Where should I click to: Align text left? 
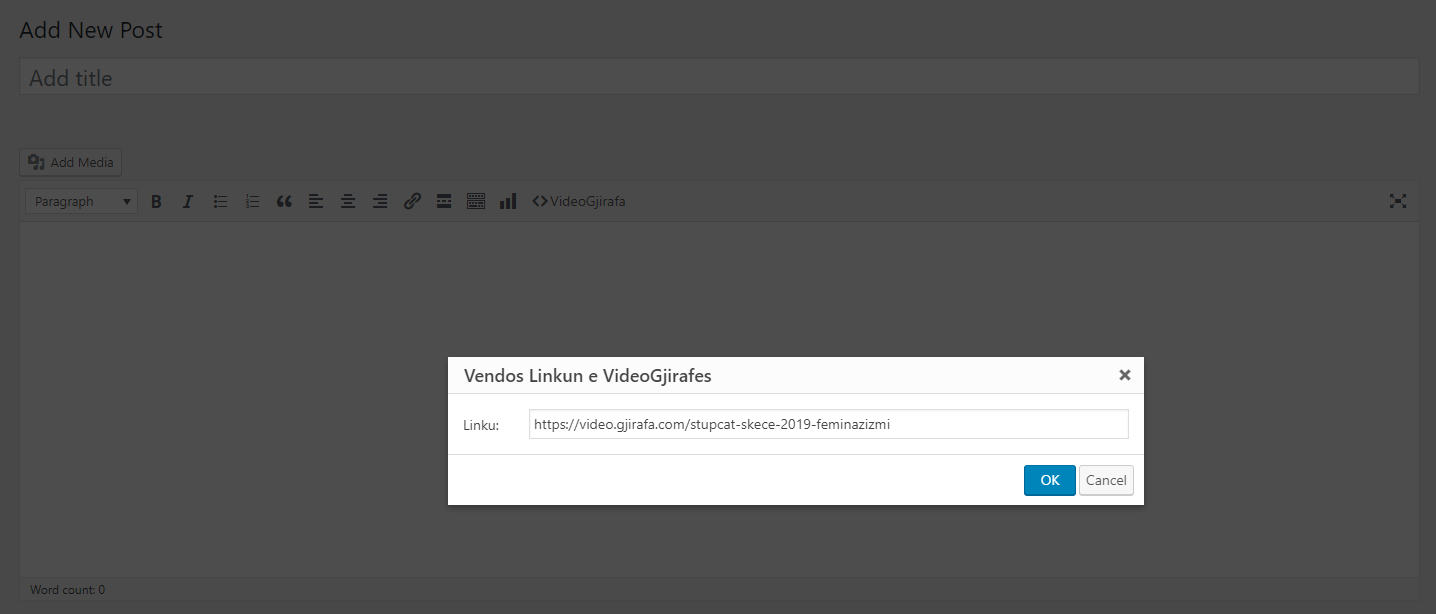(316, 202)
